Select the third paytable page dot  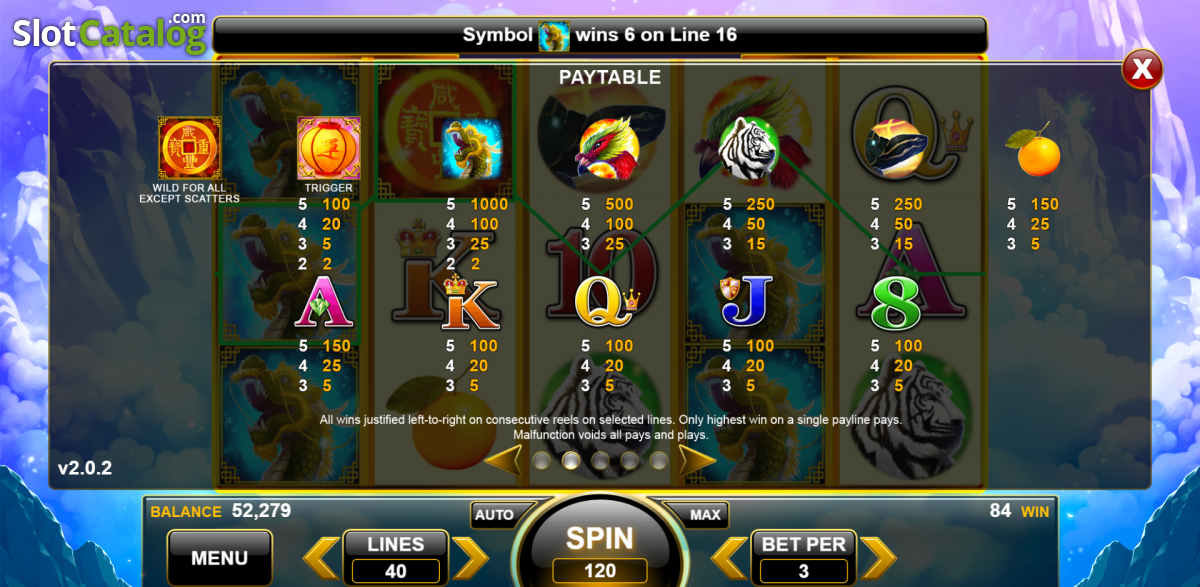coord(600,461)
